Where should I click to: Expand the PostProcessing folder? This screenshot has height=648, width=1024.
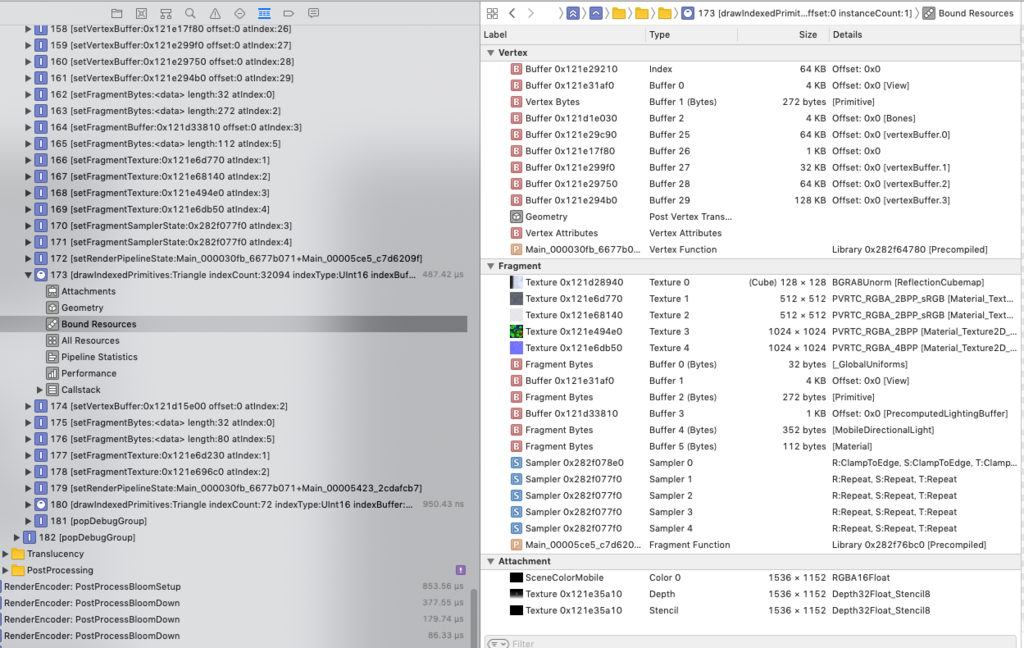pyautogui.click(x=5, y=570)
